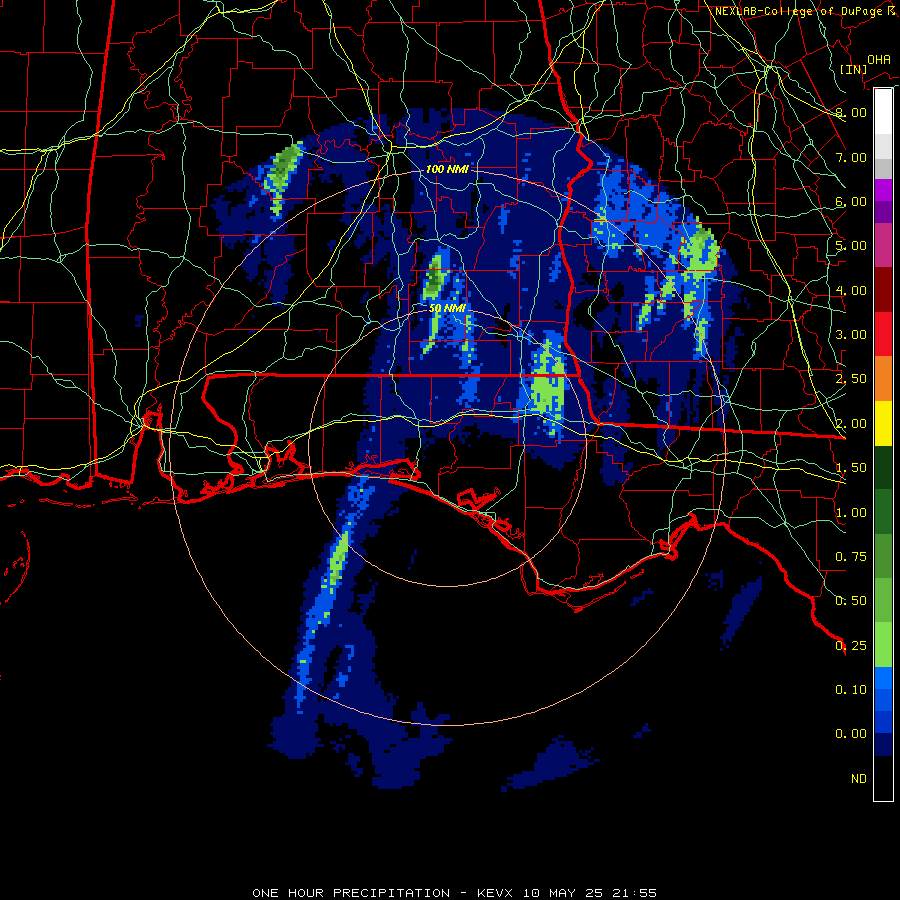The width and height of the screenshot is (900, 900).
Task: Click the 4.00 legend value
Action: [x=851, y=290]
